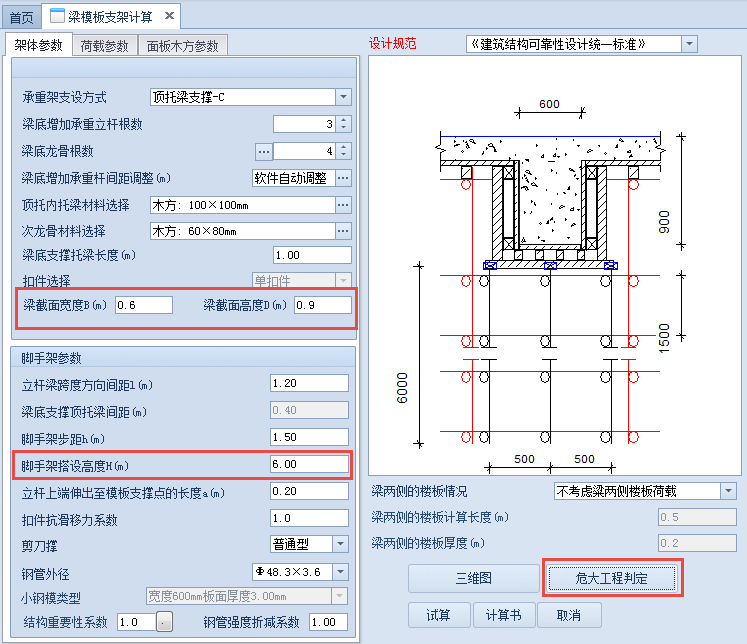Click small button beside 结构重要性系数

165,622
